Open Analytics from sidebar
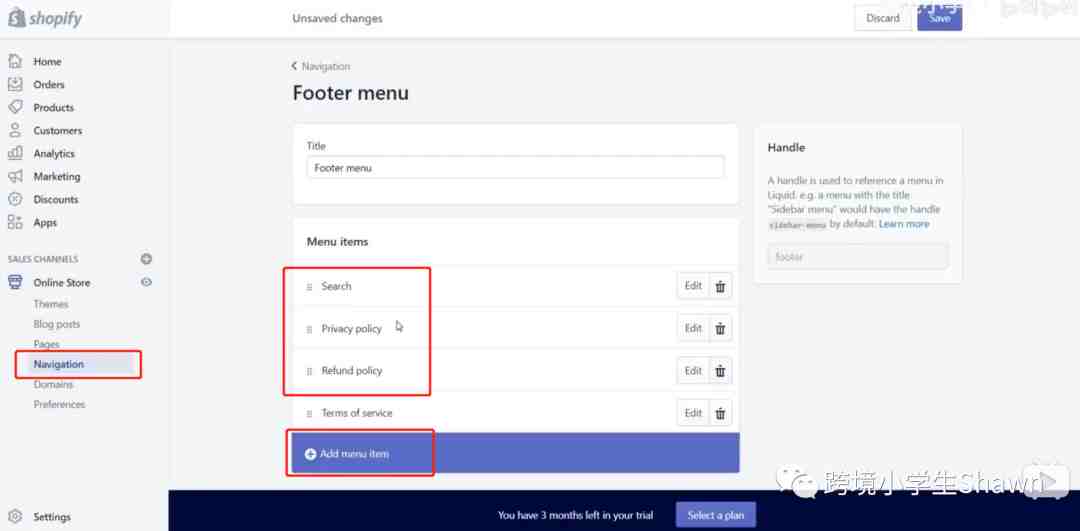The image size is (1080, 531). point(54,154)
